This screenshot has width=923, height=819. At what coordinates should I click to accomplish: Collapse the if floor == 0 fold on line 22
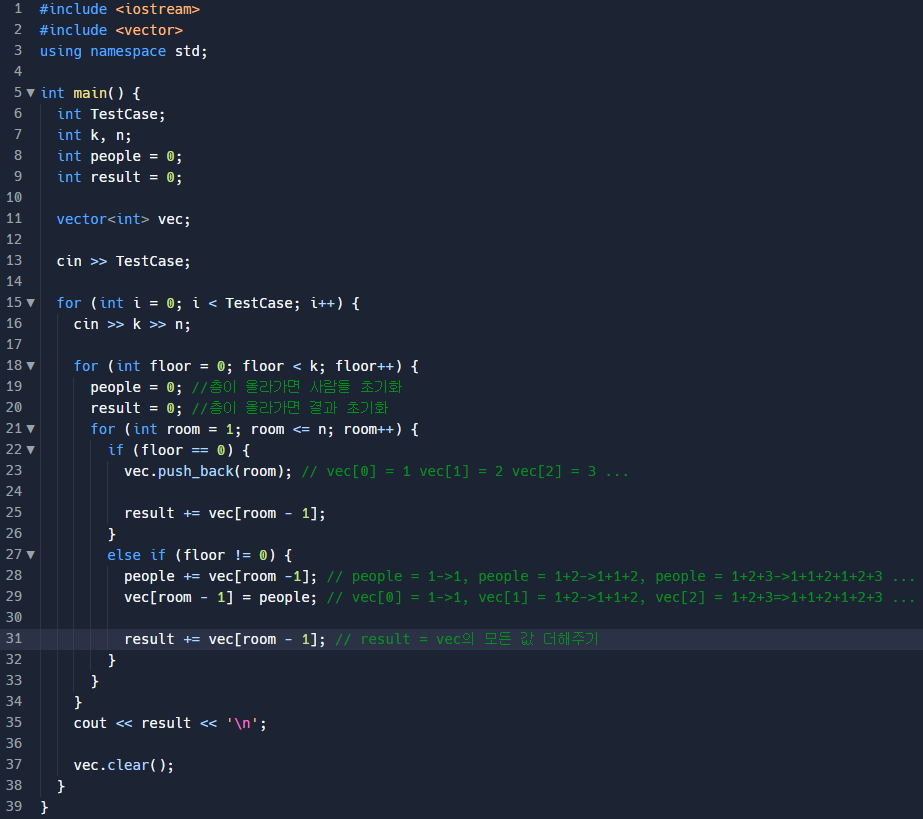click(x=31, y=450)
